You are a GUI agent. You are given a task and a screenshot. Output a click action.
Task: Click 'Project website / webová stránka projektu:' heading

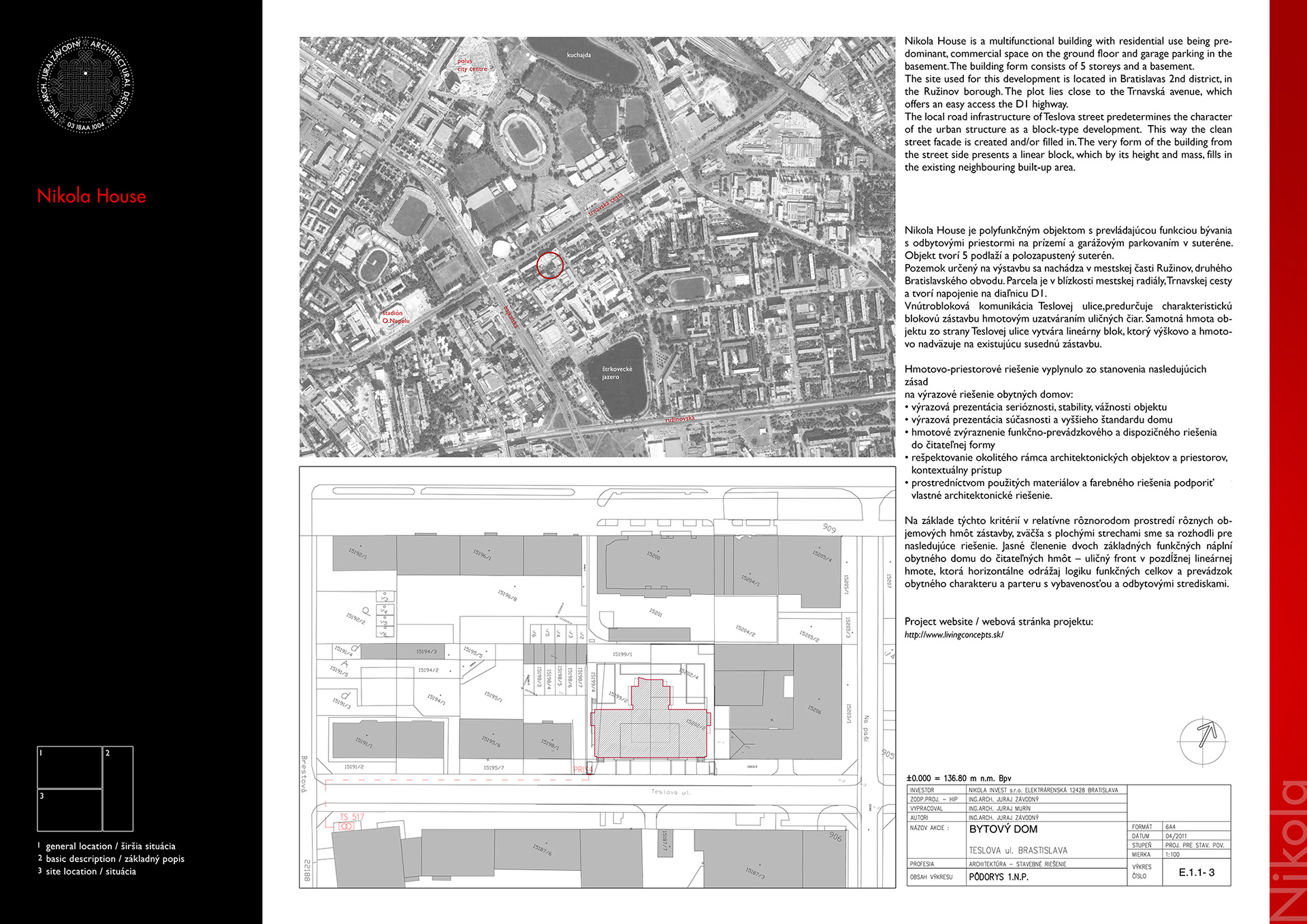tap(999, 622)
